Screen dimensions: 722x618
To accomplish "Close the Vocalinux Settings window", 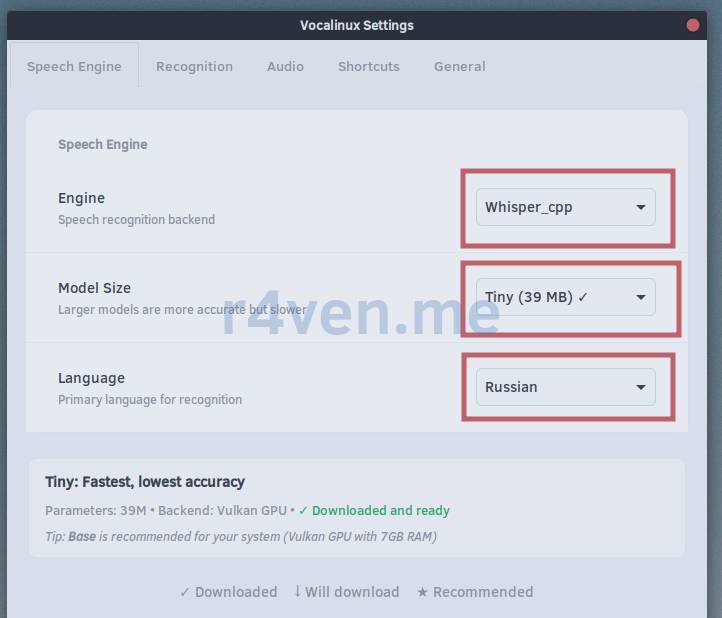I will pyautogui.click(x=693, y=25).
